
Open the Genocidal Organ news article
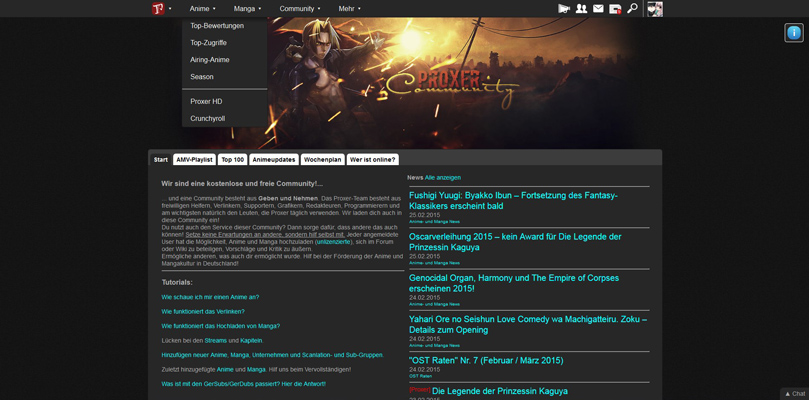click(x=513, y=283)
